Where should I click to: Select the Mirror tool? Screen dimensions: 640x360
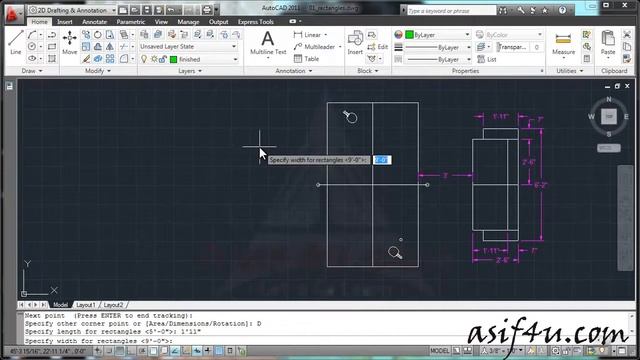tap(110, 47)
